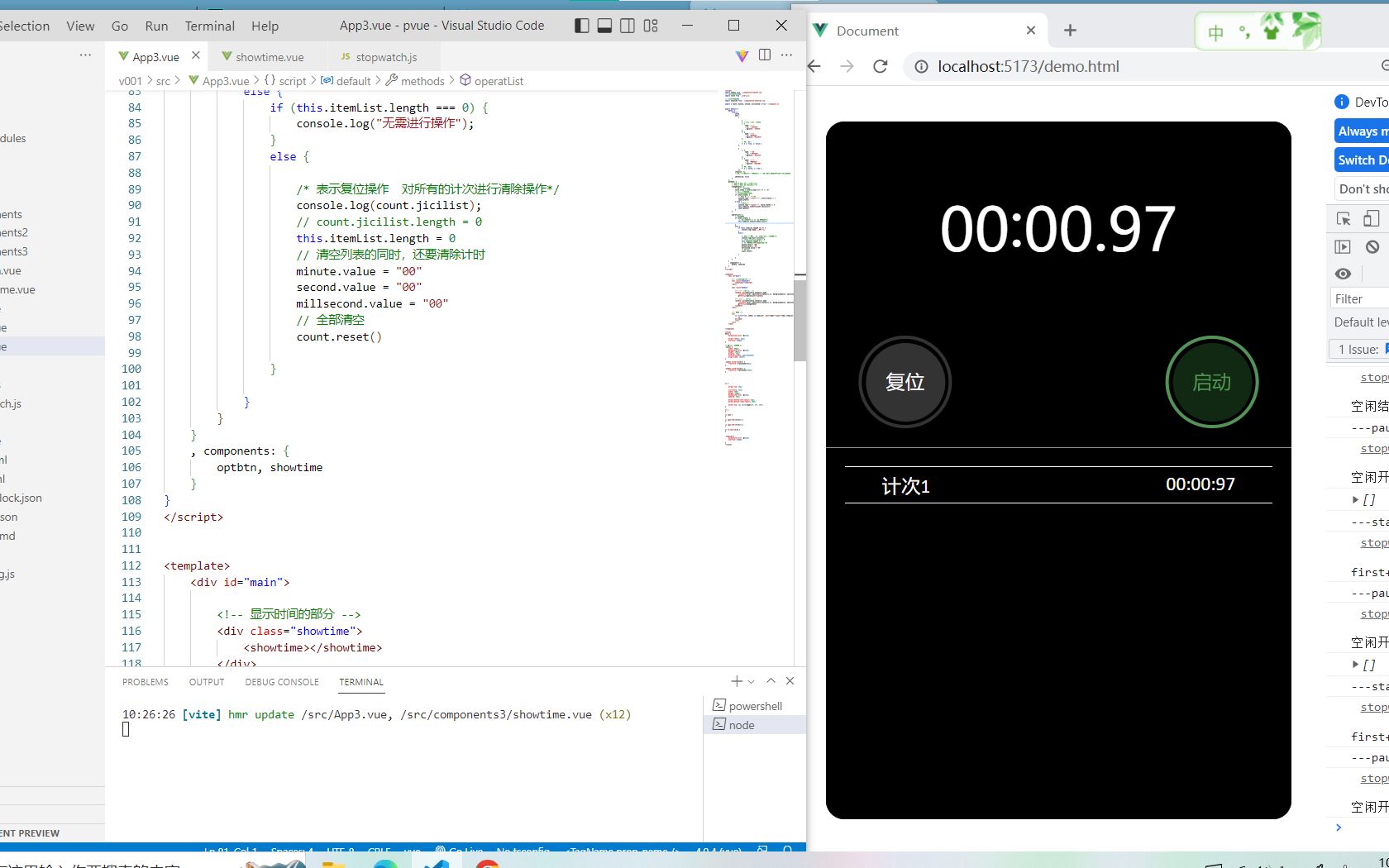Select the node terminal instance
This screenshot has height=868, width=1389.
pos(755,725)
